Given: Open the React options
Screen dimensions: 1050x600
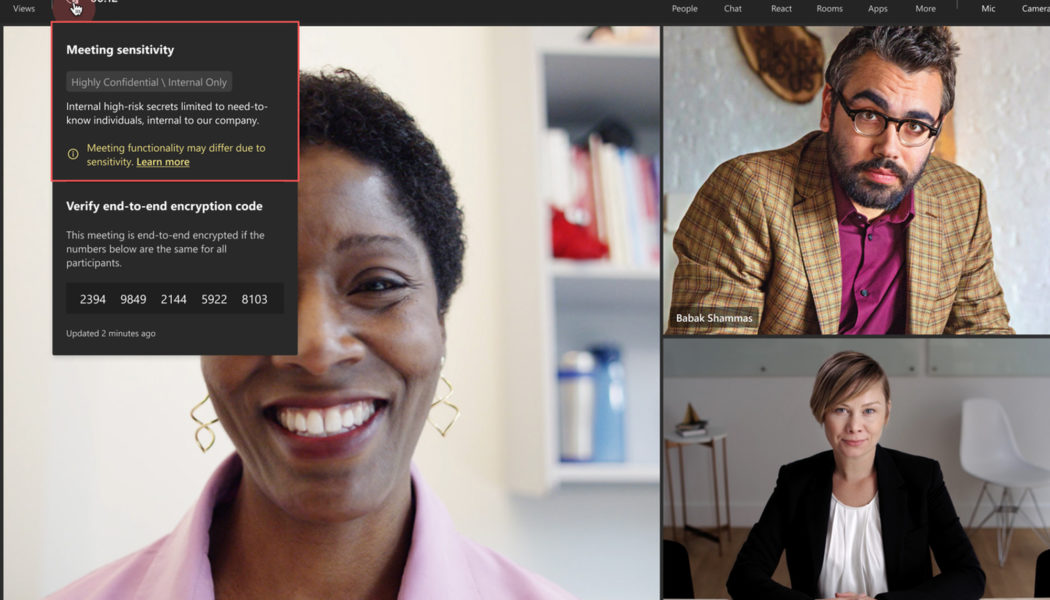Looking at the screenshot, I should [781, 9].
